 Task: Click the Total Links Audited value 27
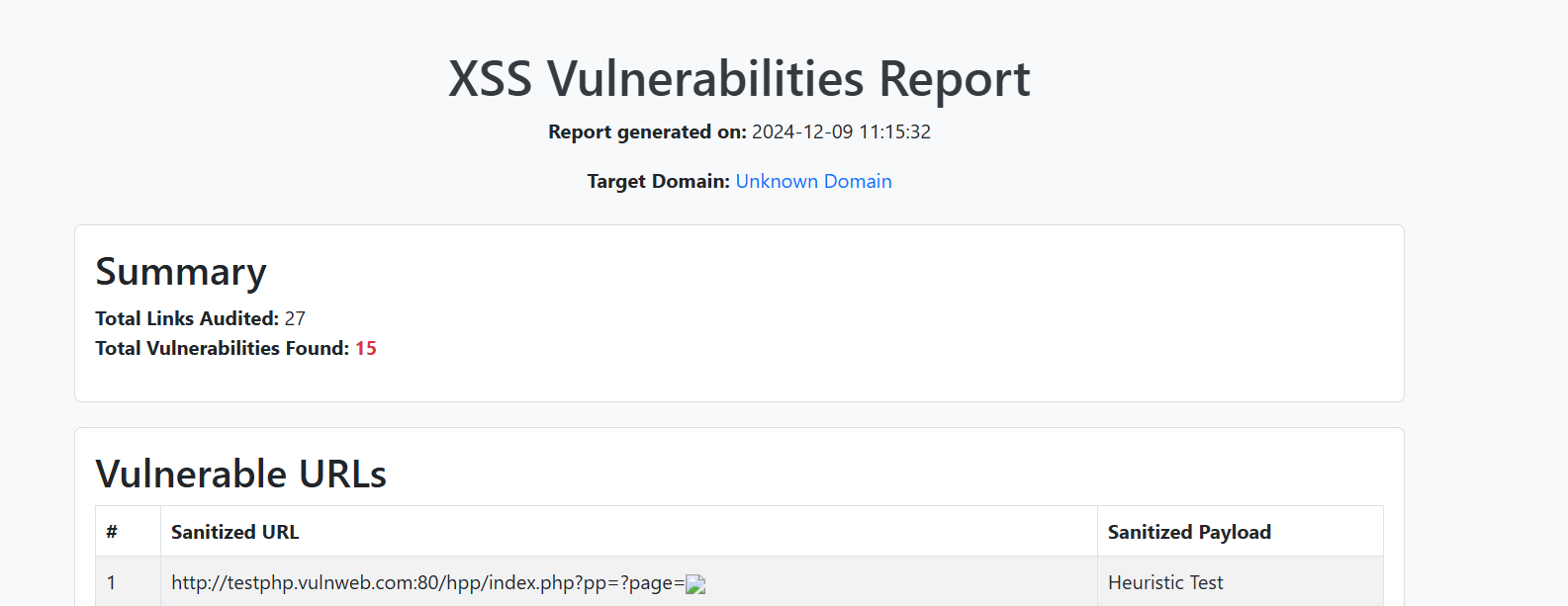coord(295,318)
